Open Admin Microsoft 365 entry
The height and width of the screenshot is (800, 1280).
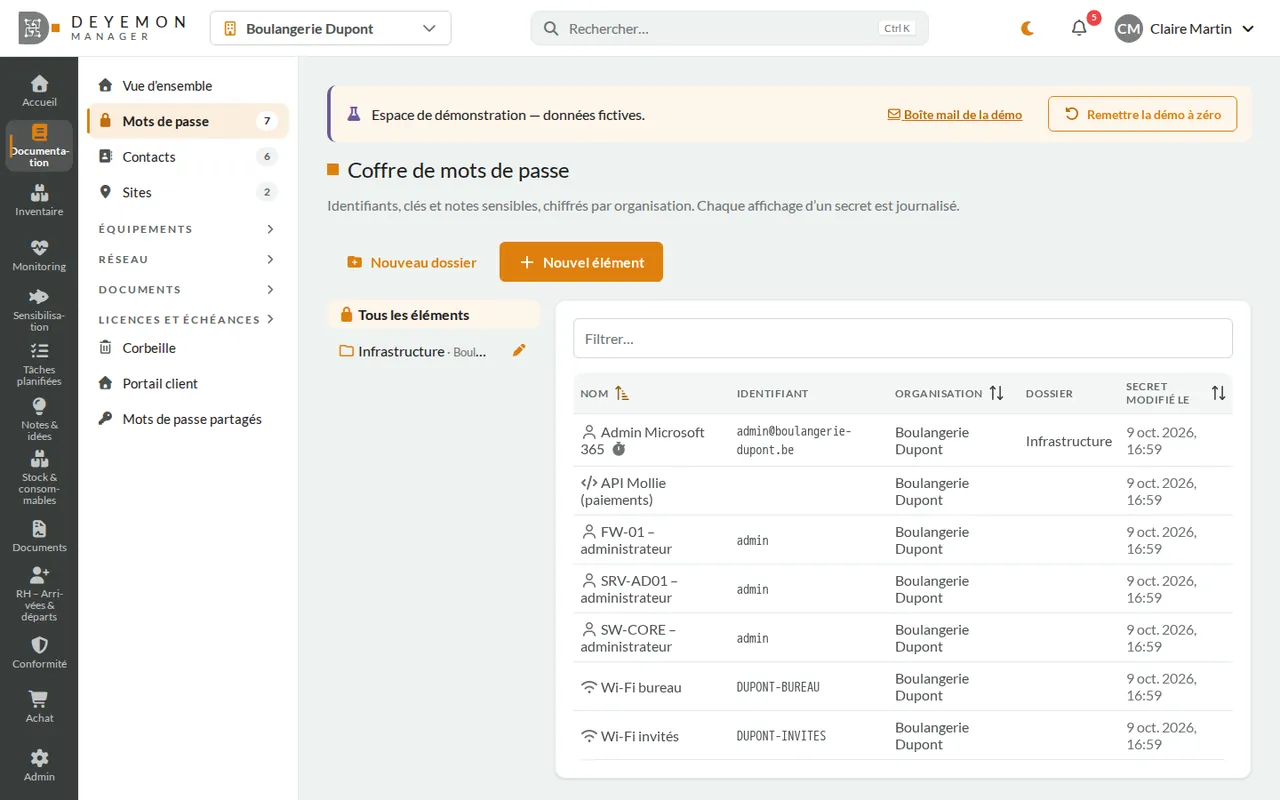642,441
